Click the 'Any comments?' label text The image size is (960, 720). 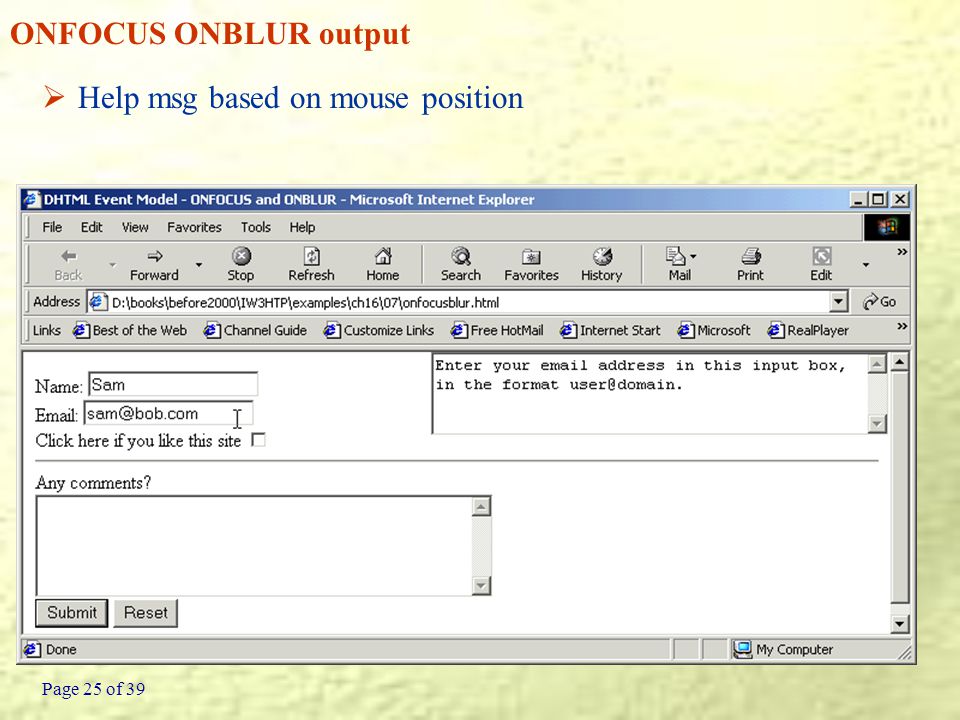coord(93,483)
